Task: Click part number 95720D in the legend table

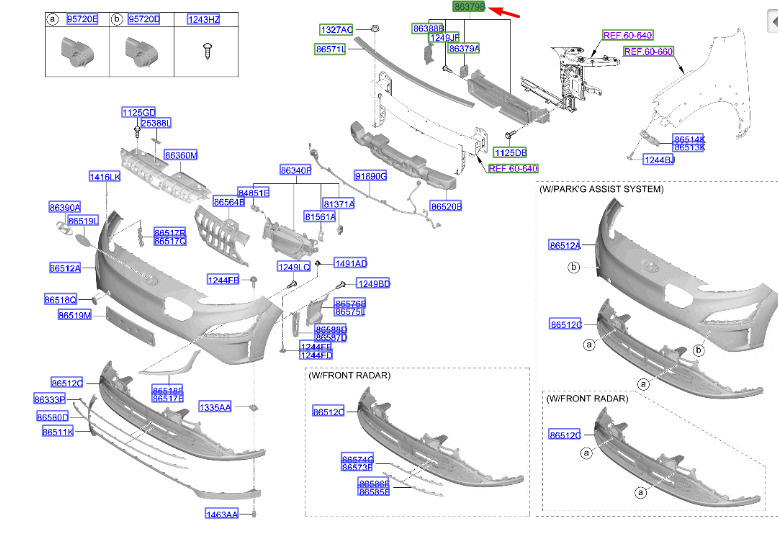Action: coord(144,19)
